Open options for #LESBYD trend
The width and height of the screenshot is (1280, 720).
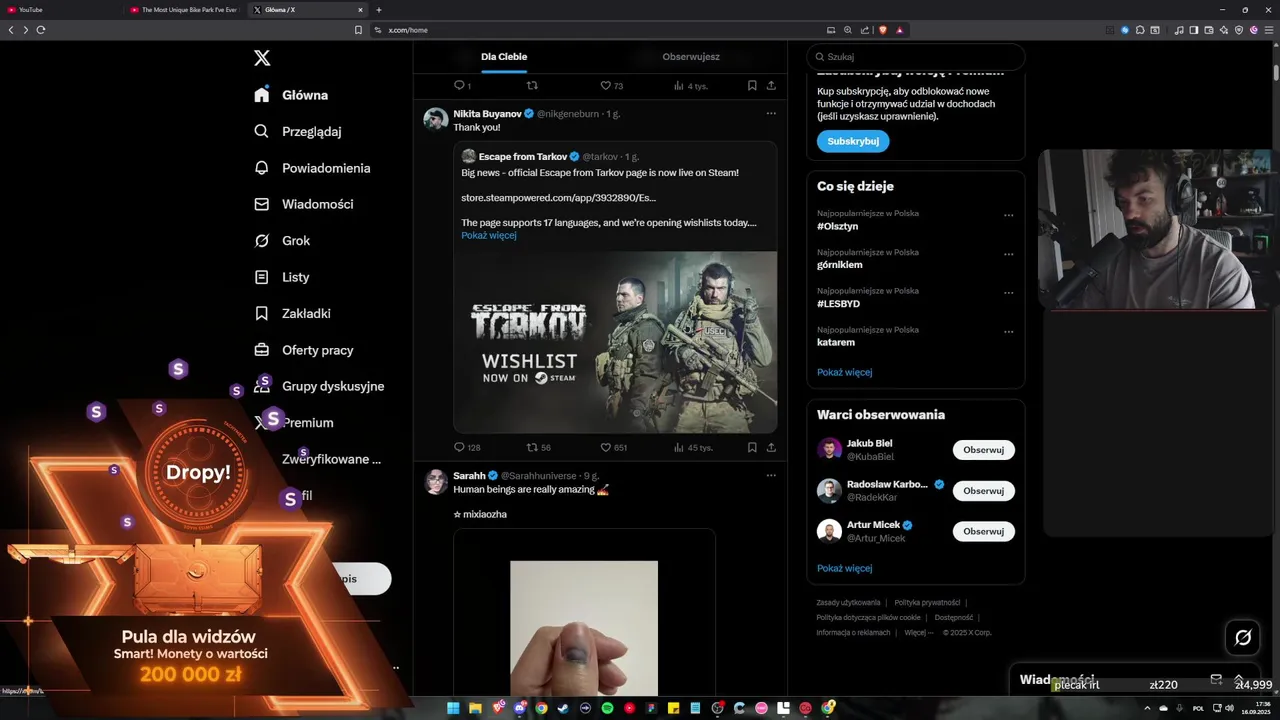[x=1008, y=293]
